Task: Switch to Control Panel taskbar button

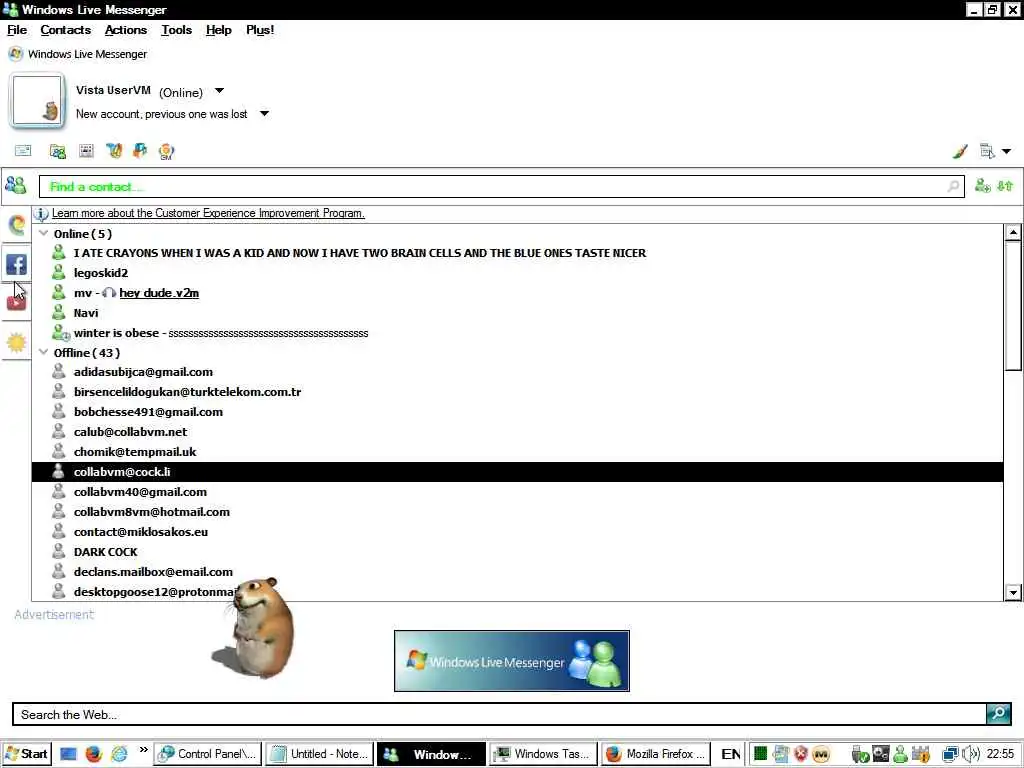Action: [208, 754]
